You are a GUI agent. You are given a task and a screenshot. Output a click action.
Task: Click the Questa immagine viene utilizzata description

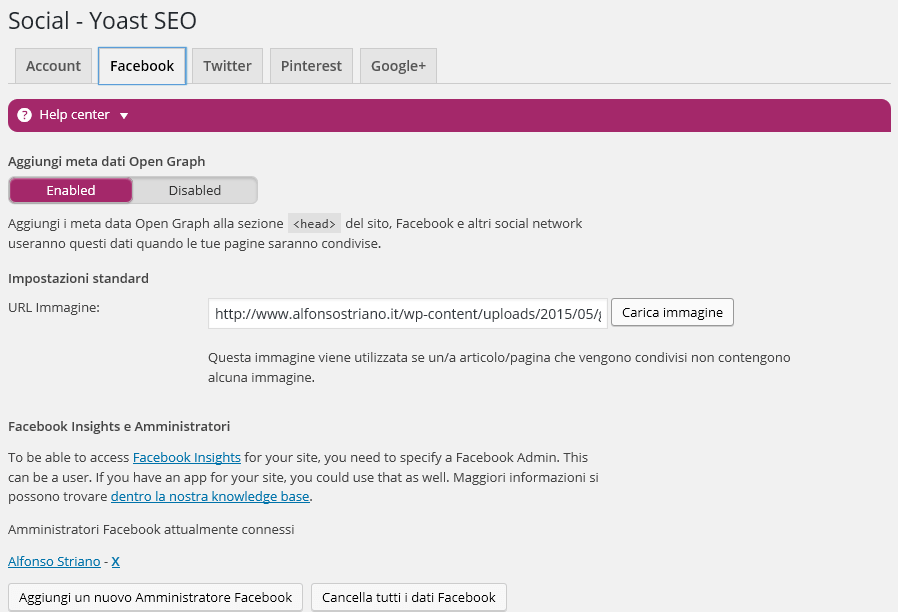point(499,367)
